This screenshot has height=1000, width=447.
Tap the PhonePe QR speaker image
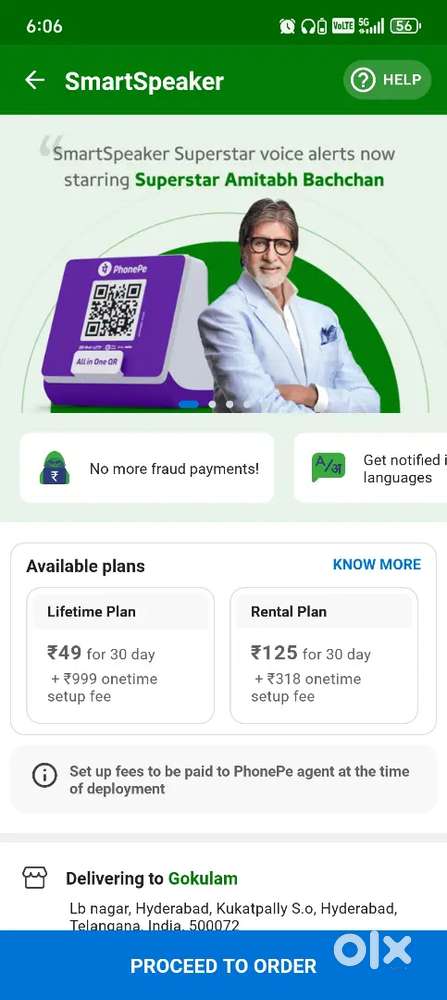(x=126, y=330)
